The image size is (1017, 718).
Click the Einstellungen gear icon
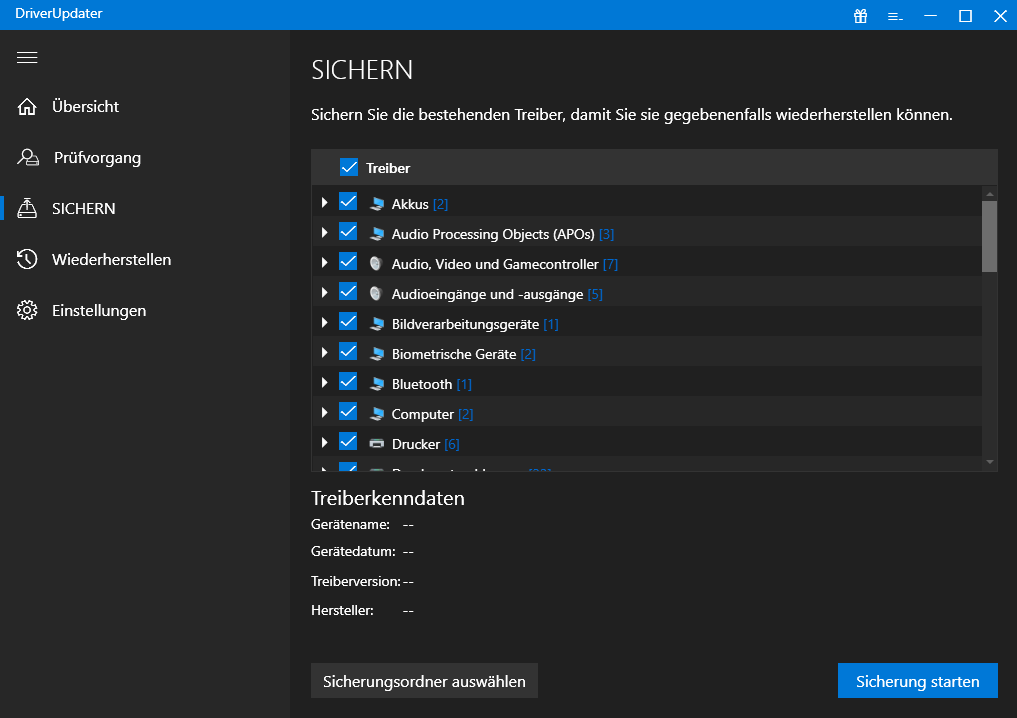[x=27, y=311]
